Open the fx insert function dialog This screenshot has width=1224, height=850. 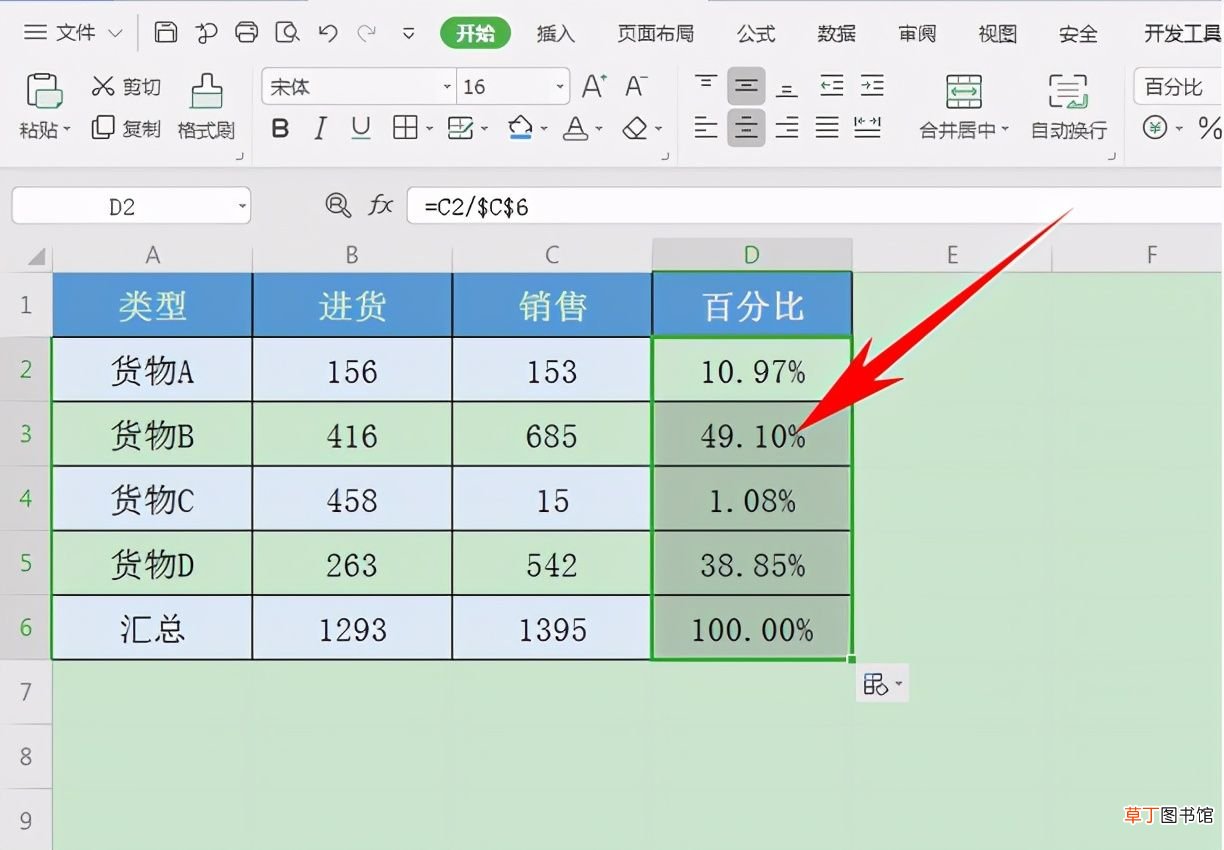pyautogui.click(x=380, y=206)
